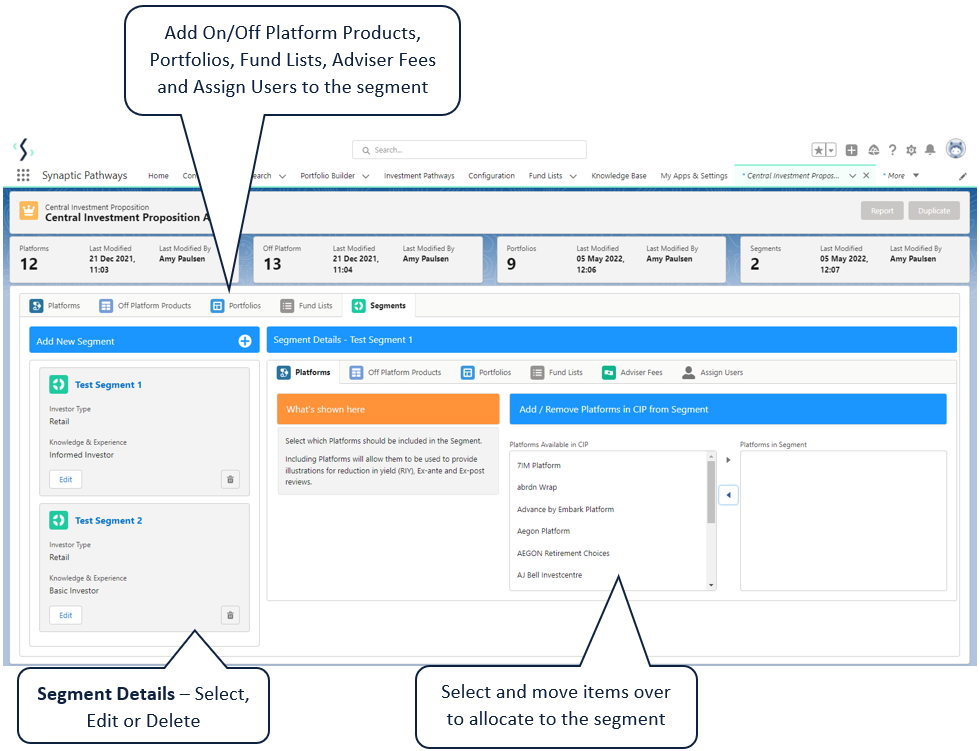Move selected platform right into segment
This screenshot has width=979, height=751.
click(x=728, y=460)
